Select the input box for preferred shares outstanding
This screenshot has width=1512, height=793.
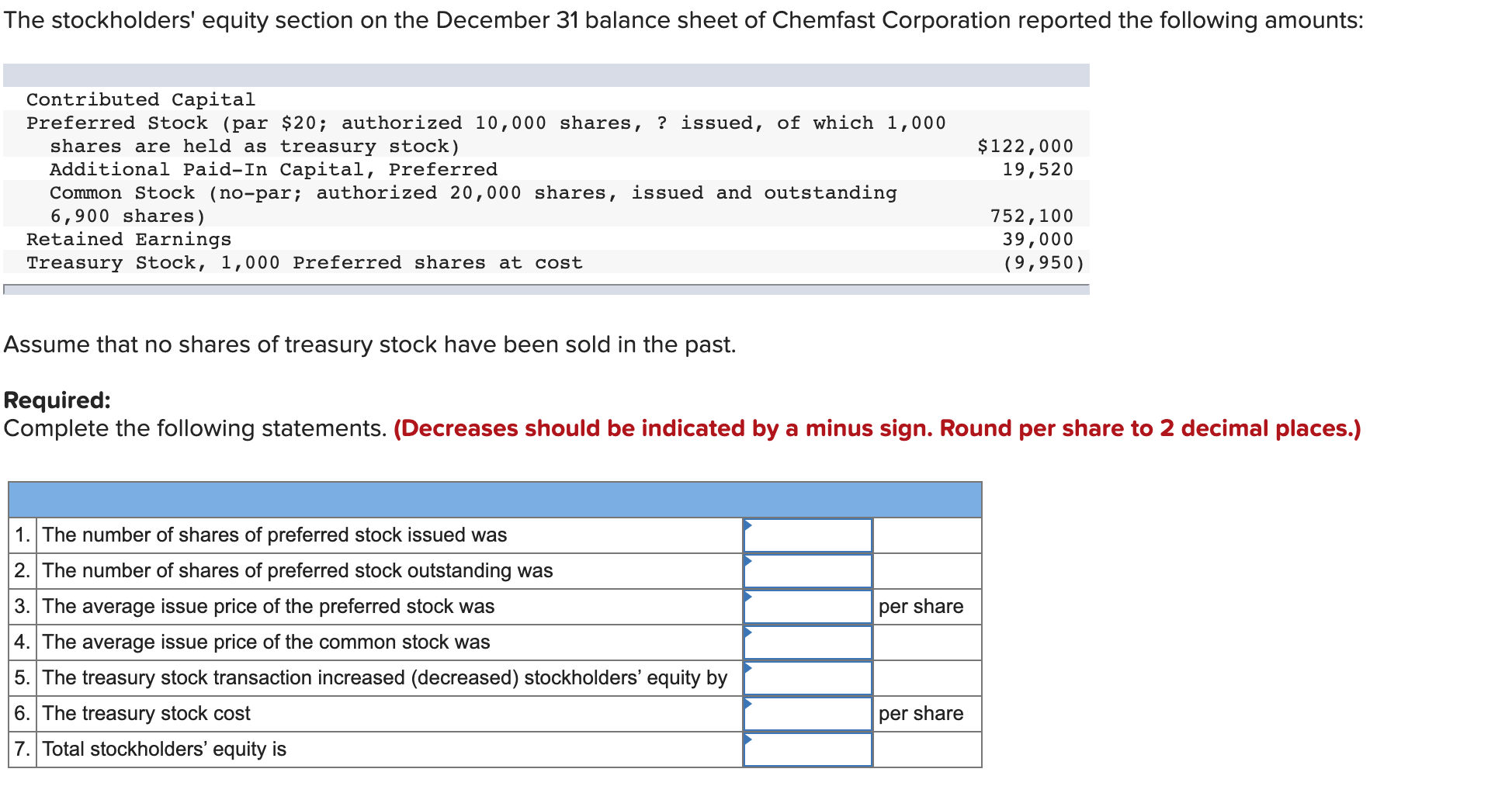[x=808, y=571]
